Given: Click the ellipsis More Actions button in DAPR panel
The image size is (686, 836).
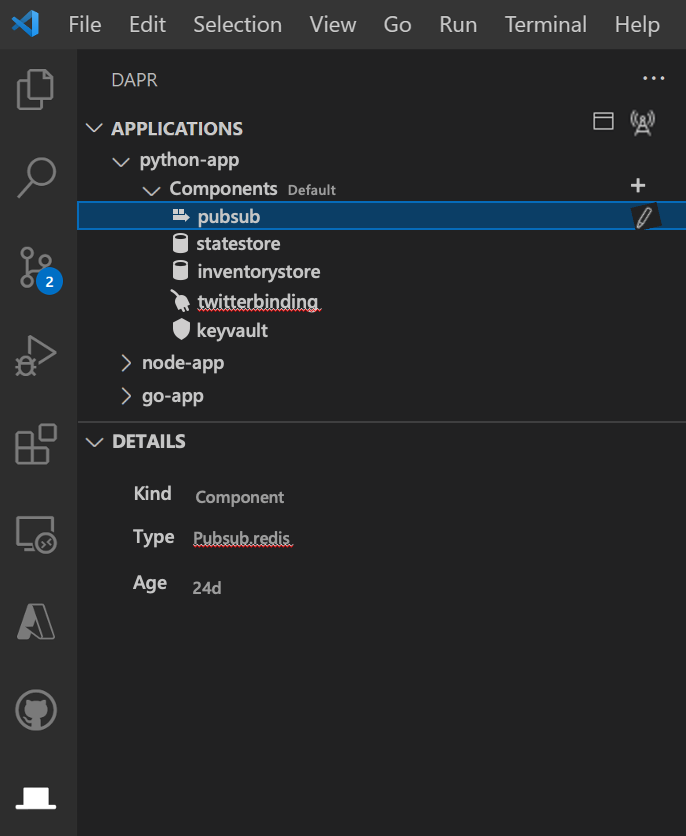Looking at the screenshot, I should [653, 78].
